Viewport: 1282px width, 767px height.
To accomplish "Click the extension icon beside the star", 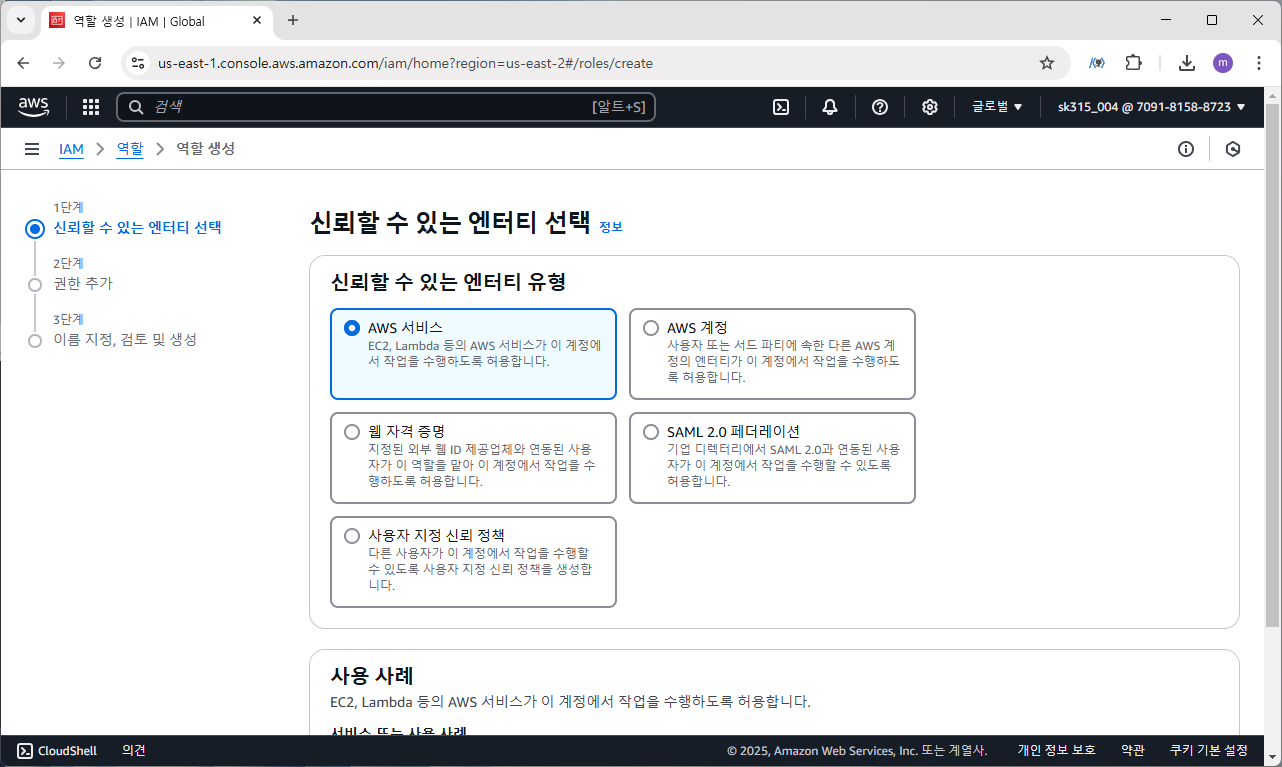I will coord(1097,63).
